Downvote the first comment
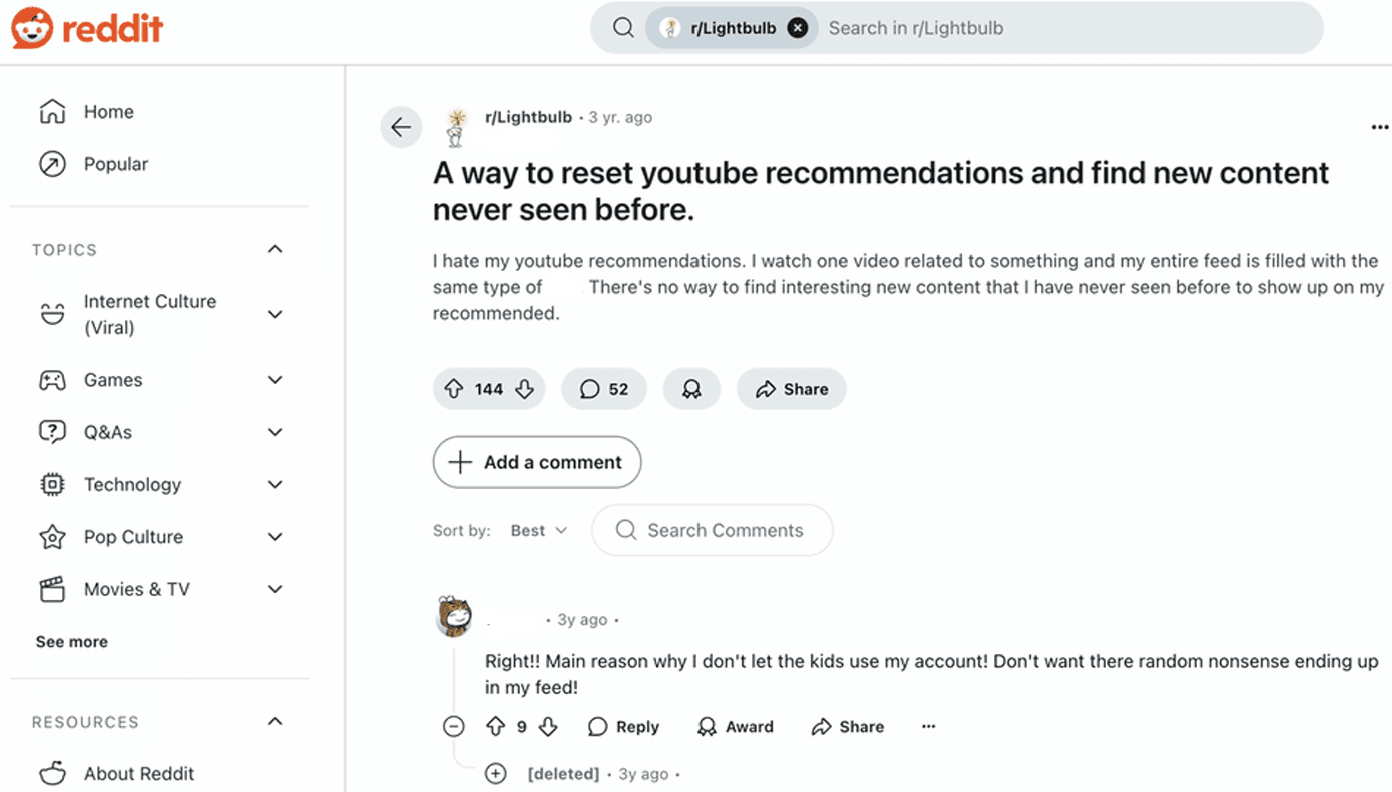This screenshot has width=1392, height=792. (548, 726)
